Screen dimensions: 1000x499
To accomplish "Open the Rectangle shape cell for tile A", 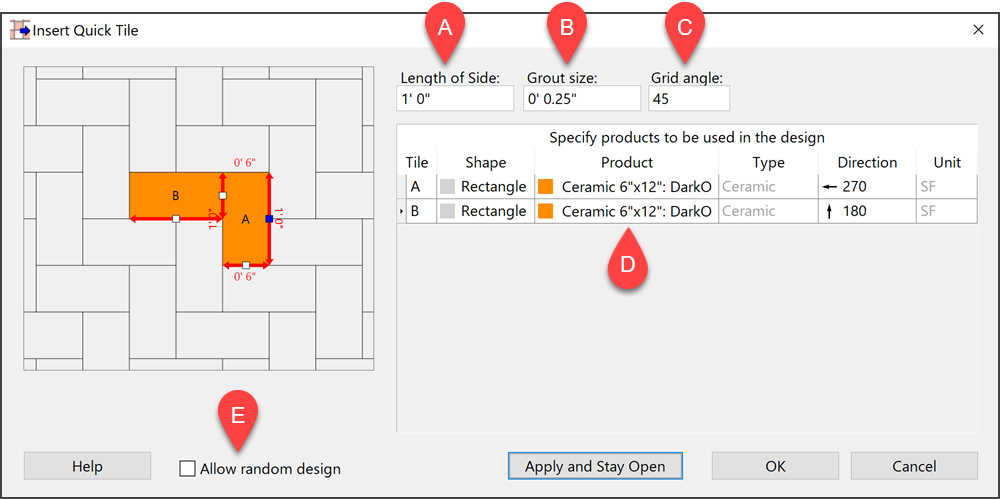I will pyautogui.click(x=485, y=187).
